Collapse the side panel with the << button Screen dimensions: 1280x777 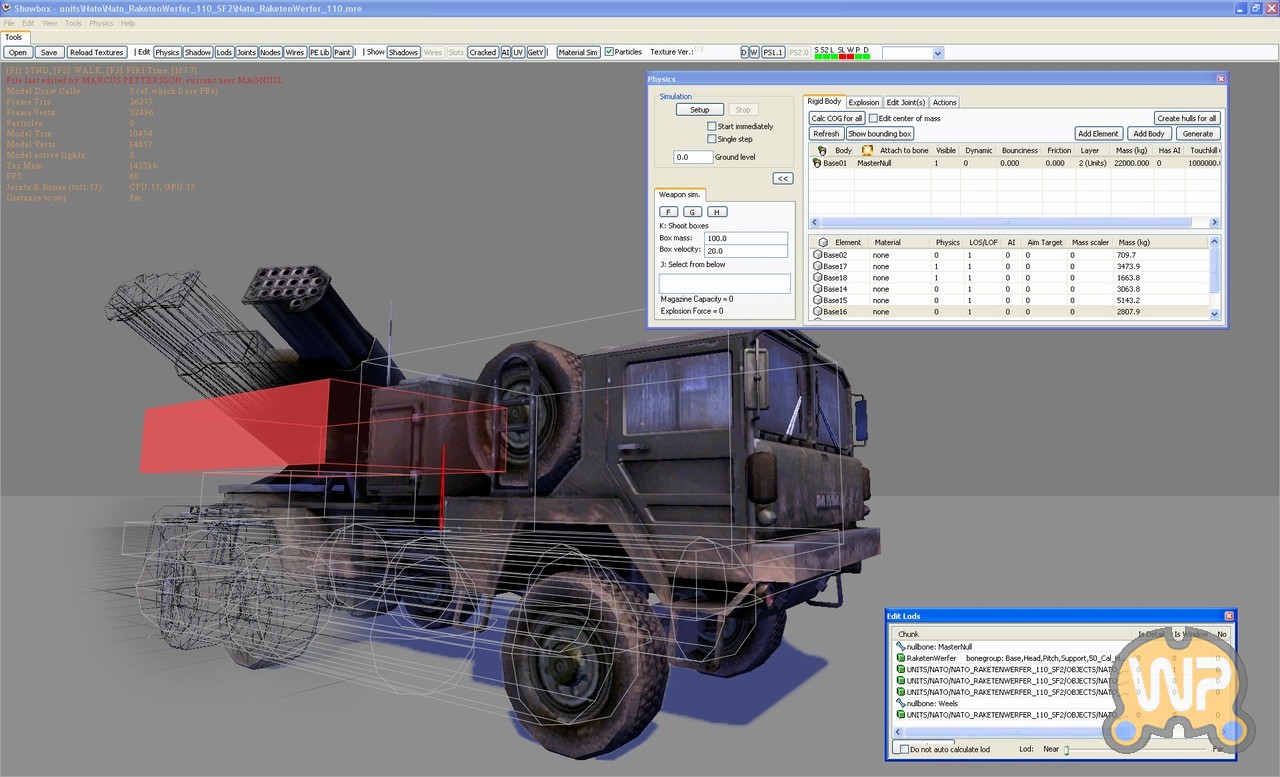point(782,178)
